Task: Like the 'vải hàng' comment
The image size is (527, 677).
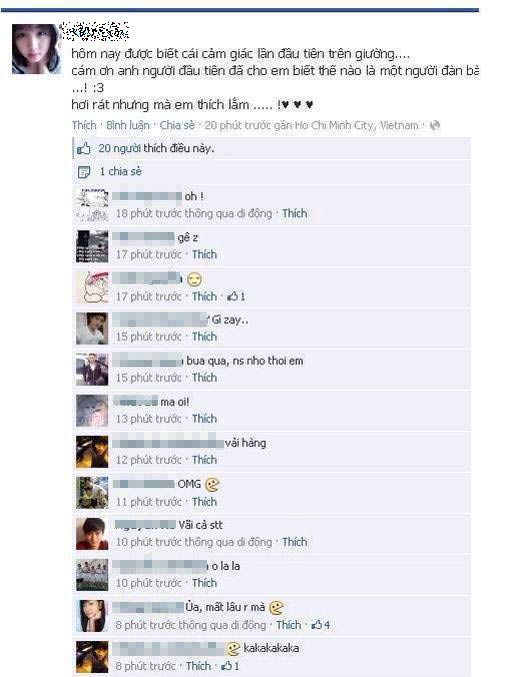Action: pos(204,460)
